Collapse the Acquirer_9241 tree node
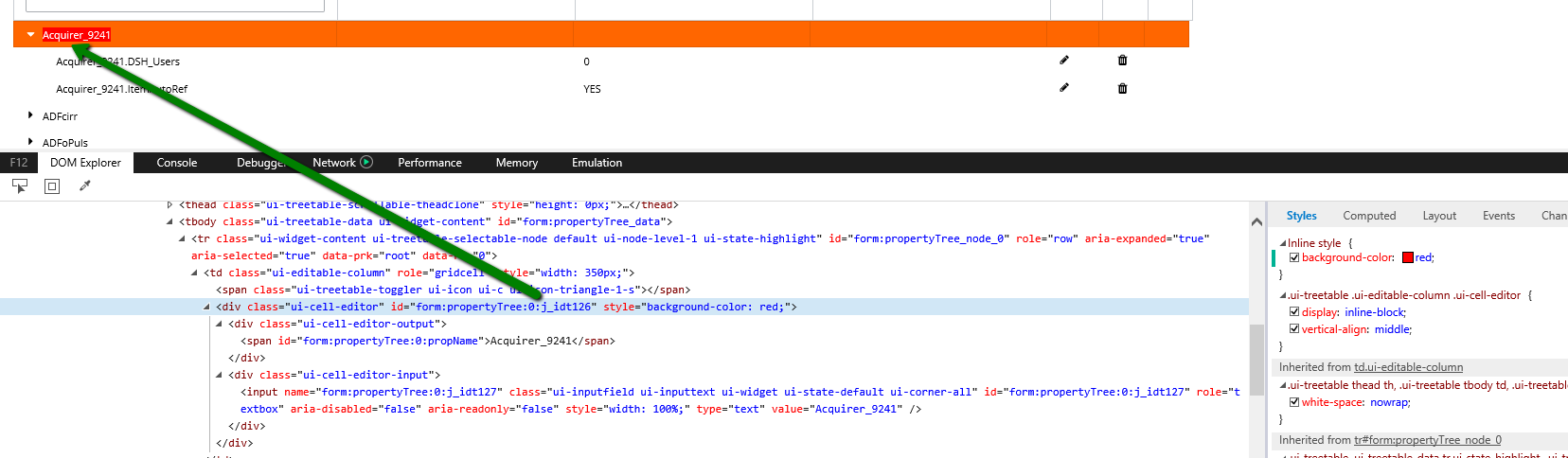This screenshot has width=1568, height=458. pos(30,35)
